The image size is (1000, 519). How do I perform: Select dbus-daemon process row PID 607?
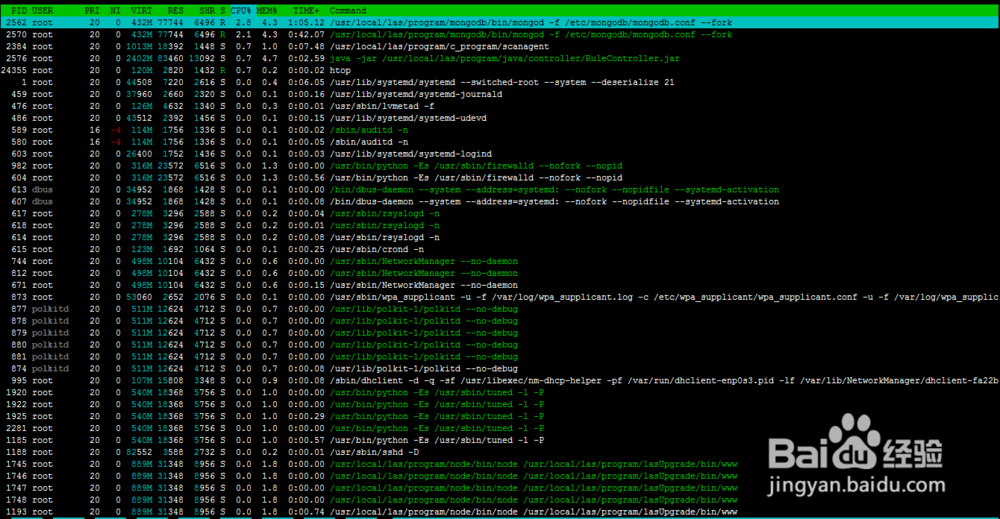[x=500, y=201]
